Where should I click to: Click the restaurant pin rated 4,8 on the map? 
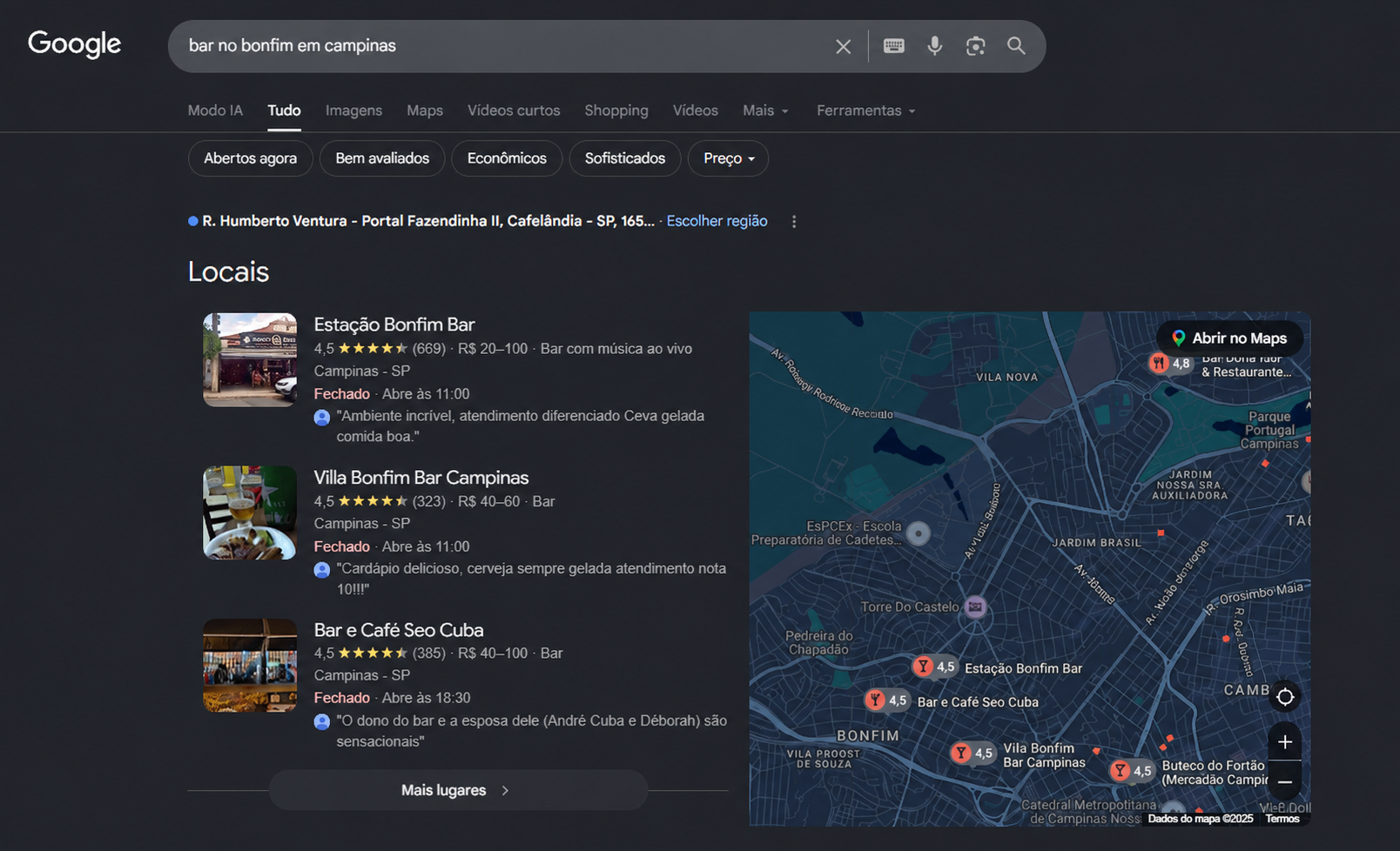1158,363
